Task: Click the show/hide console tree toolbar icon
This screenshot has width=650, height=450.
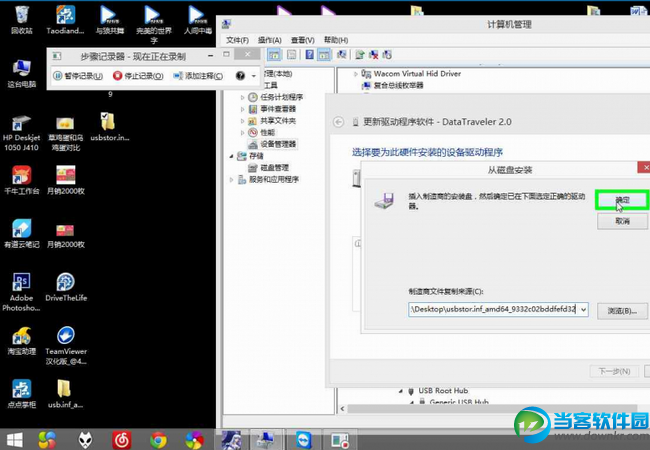Action: (x=274, y=55)
